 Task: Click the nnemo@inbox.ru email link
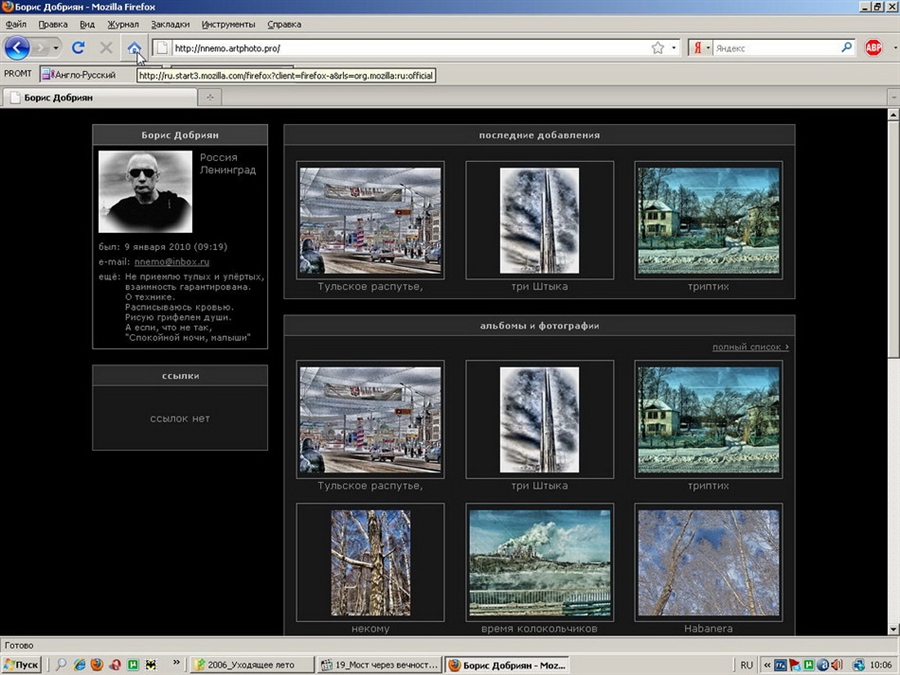click(171, 261)
